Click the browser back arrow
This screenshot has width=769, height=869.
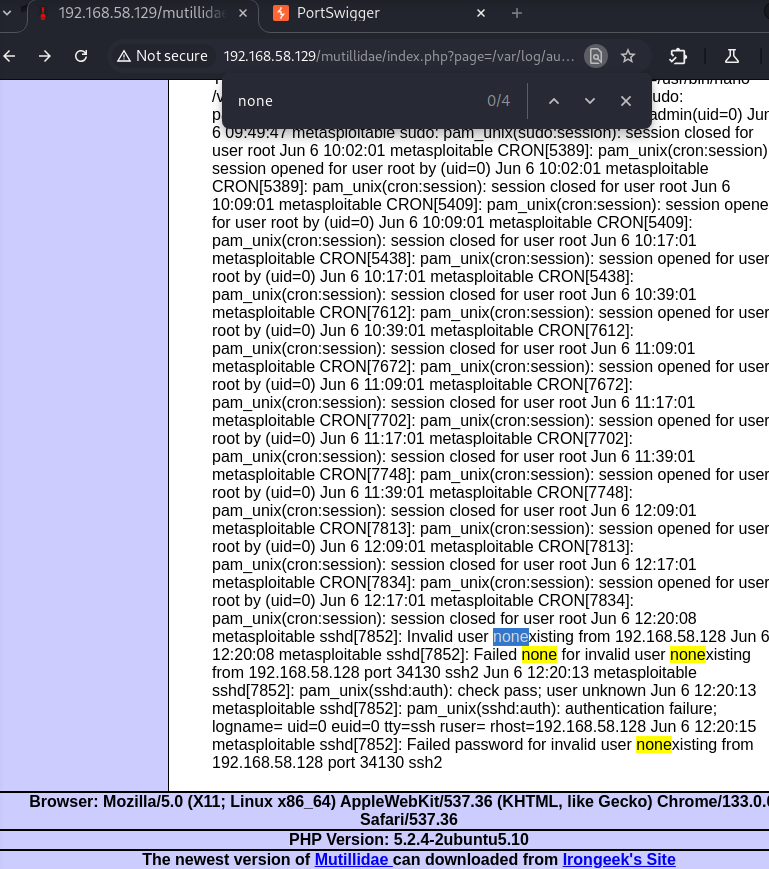[10, 56]
